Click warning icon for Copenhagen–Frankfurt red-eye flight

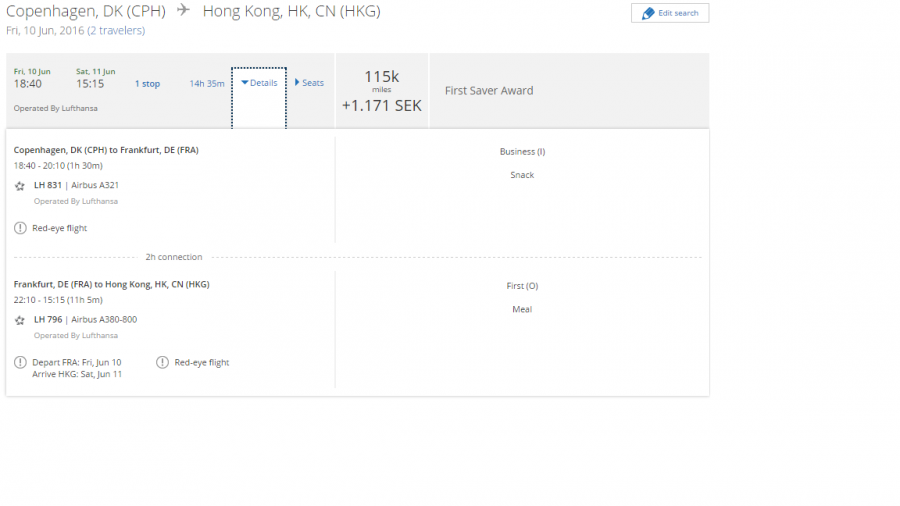tap(20, 228)
